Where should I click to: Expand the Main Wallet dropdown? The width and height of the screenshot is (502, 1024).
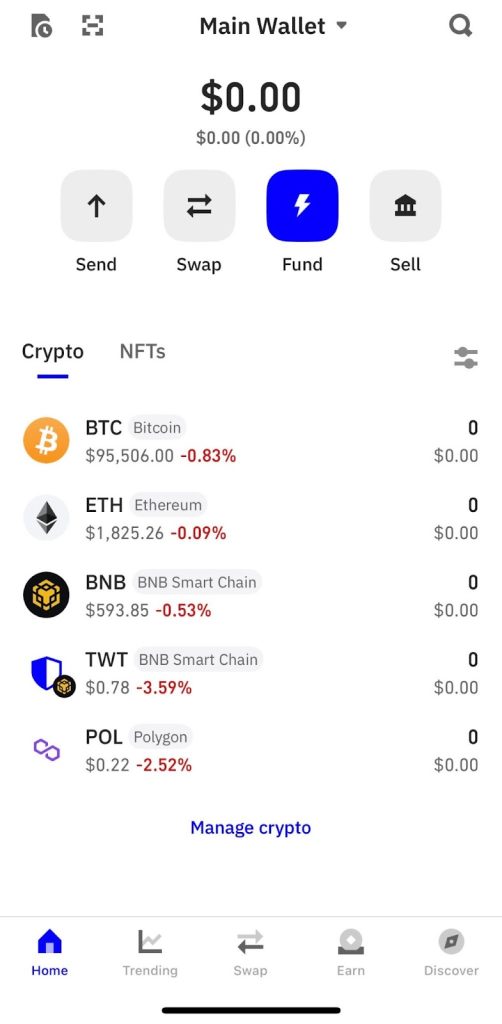click(x=274, y=26)
